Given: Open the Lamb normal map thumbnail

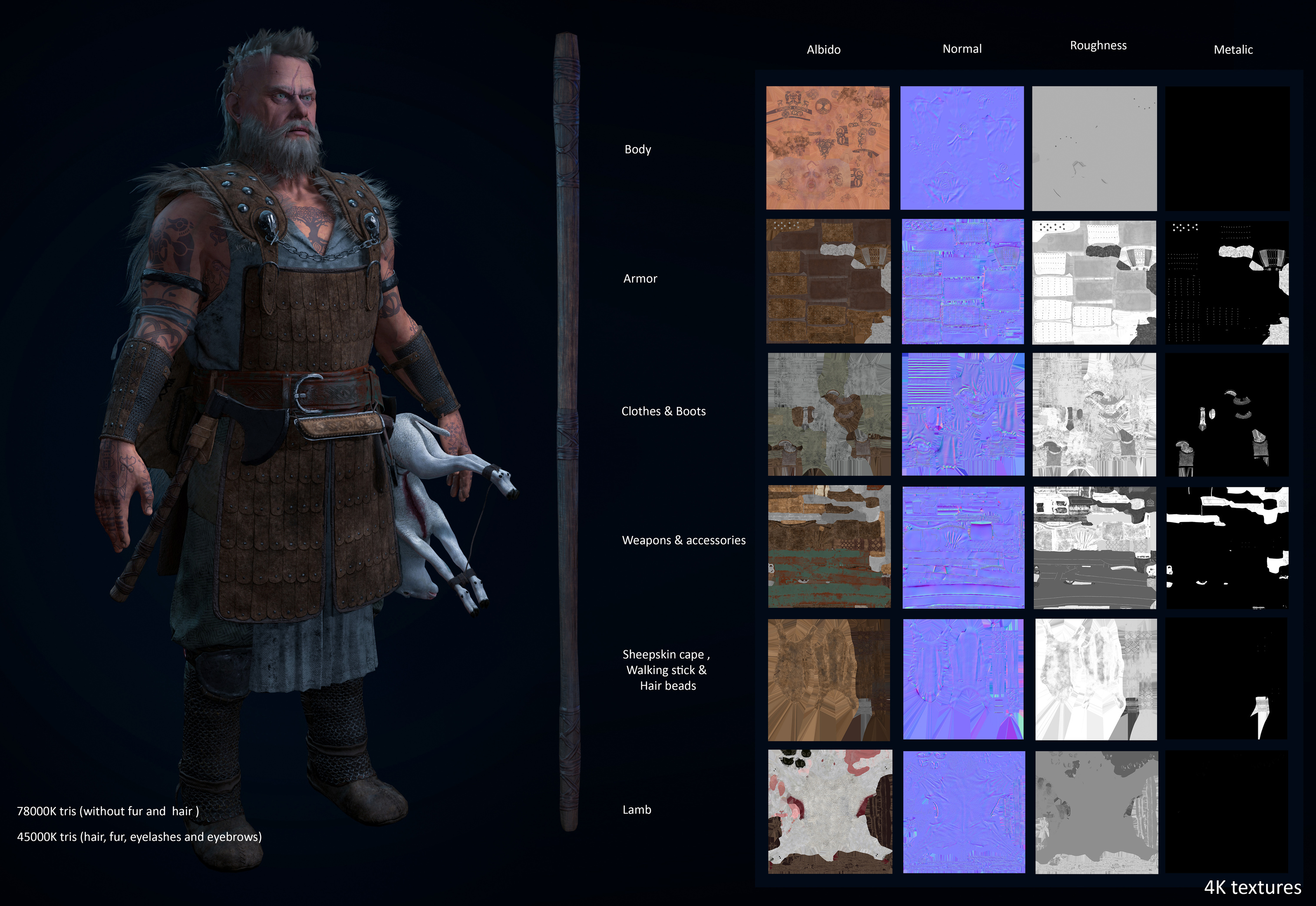Looking at the screenshot, I should pos(964,812).
